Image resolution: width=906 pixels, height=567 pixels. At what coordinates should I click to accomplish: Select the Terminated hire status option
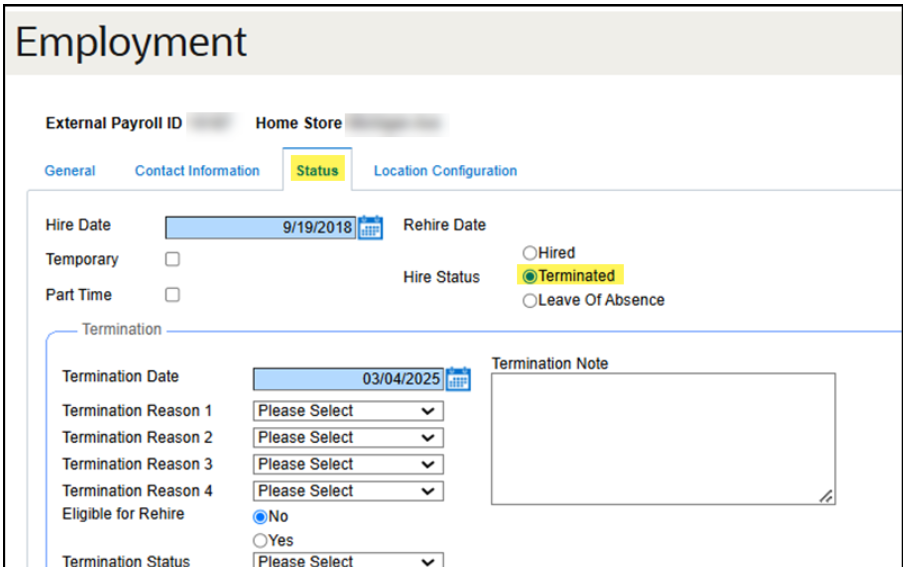tap(530, 276)
